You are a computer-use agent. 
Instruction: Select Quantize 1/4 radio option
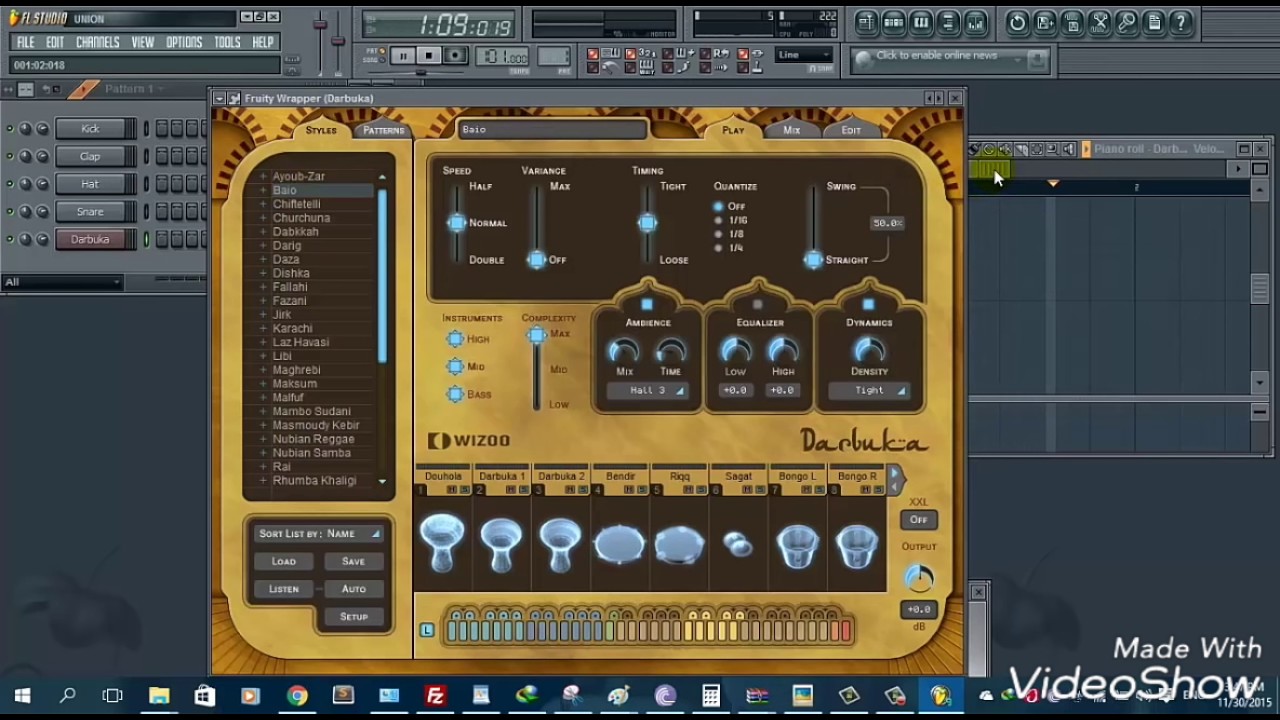(x=719, y=247)
